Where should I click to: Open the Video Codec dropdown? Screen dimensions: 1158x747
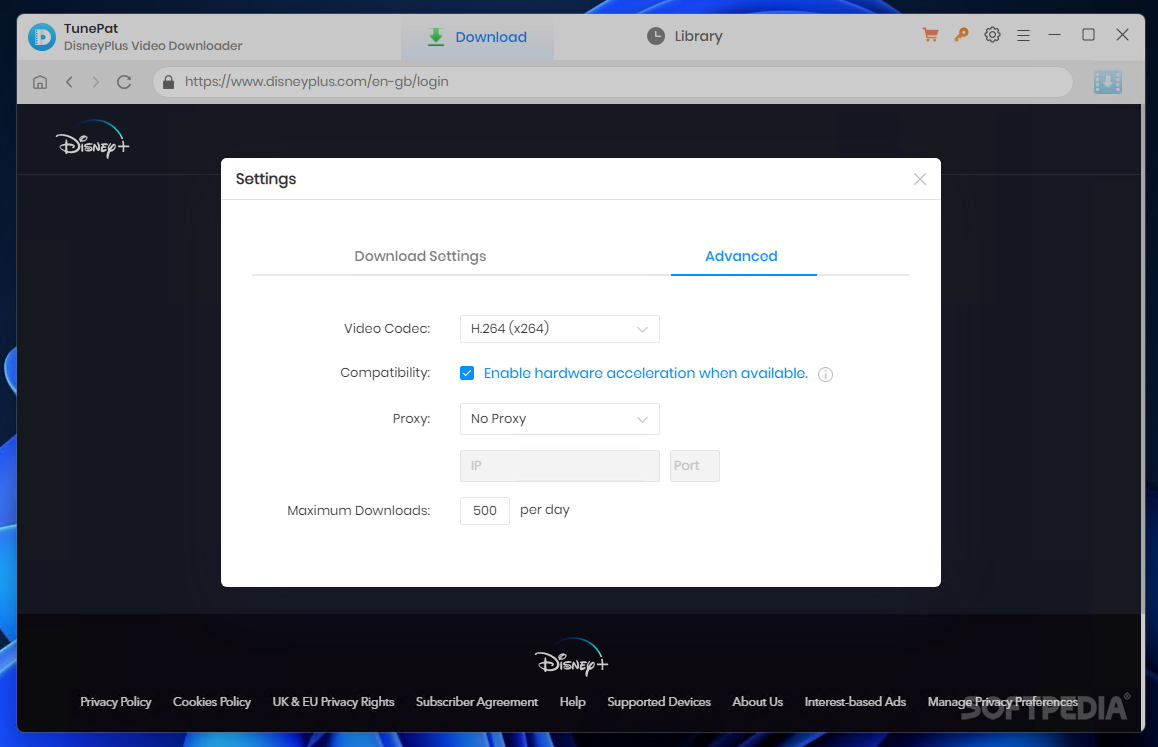click(x=560, y=329)
